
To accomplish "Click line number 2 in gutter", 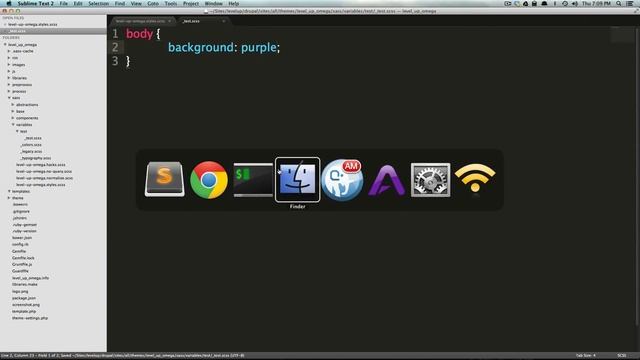I will pos(115,47).
